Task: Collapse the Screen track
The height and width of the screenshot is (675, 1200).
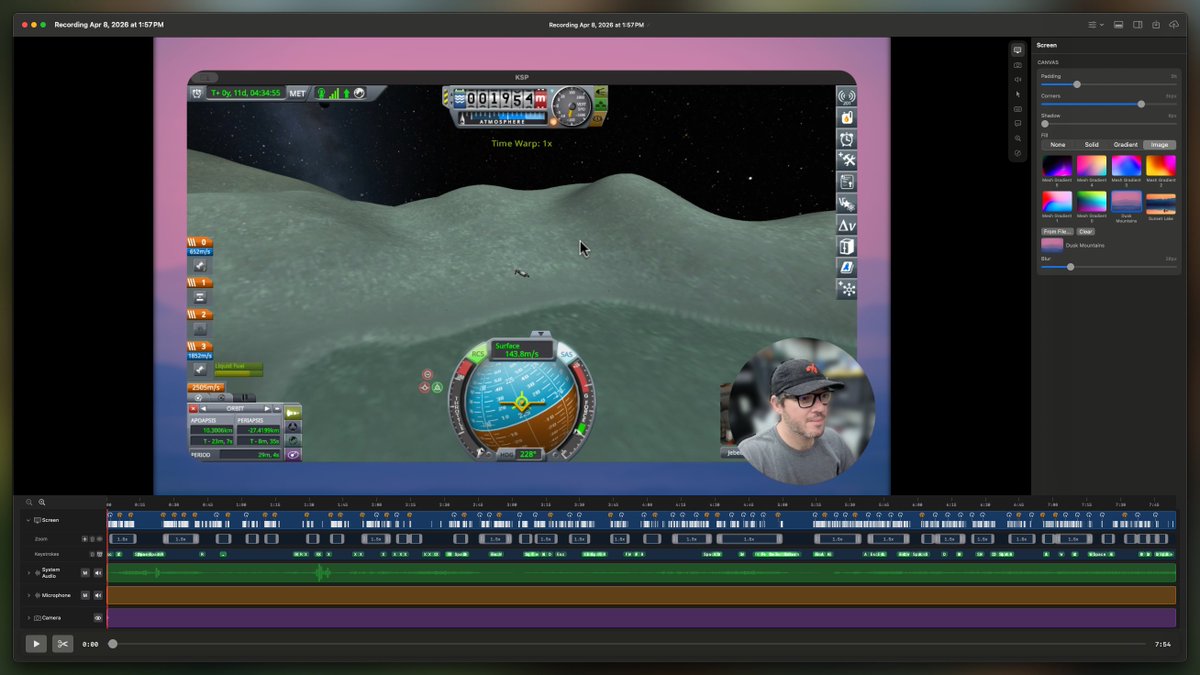Action: pos(28,520)
